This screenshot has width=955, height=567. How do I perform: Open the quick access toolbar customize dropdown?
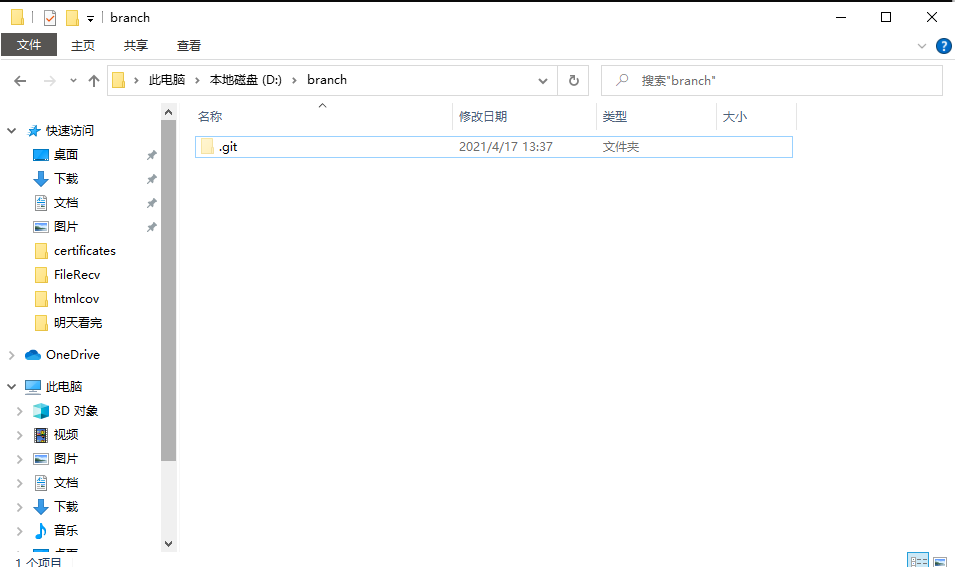tap(90, 18)
